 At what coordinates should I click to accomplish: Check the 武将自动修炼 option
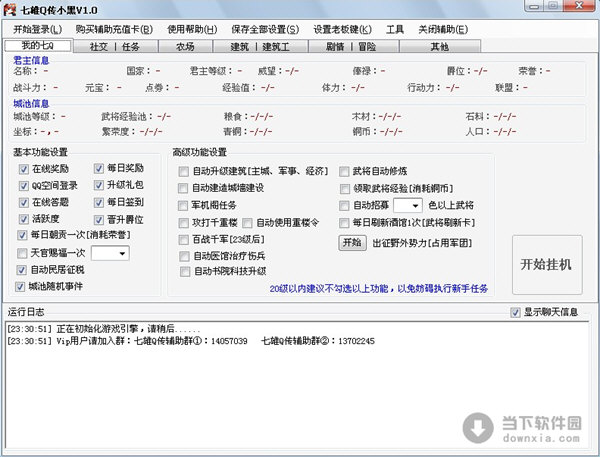(x=345, y=171)
